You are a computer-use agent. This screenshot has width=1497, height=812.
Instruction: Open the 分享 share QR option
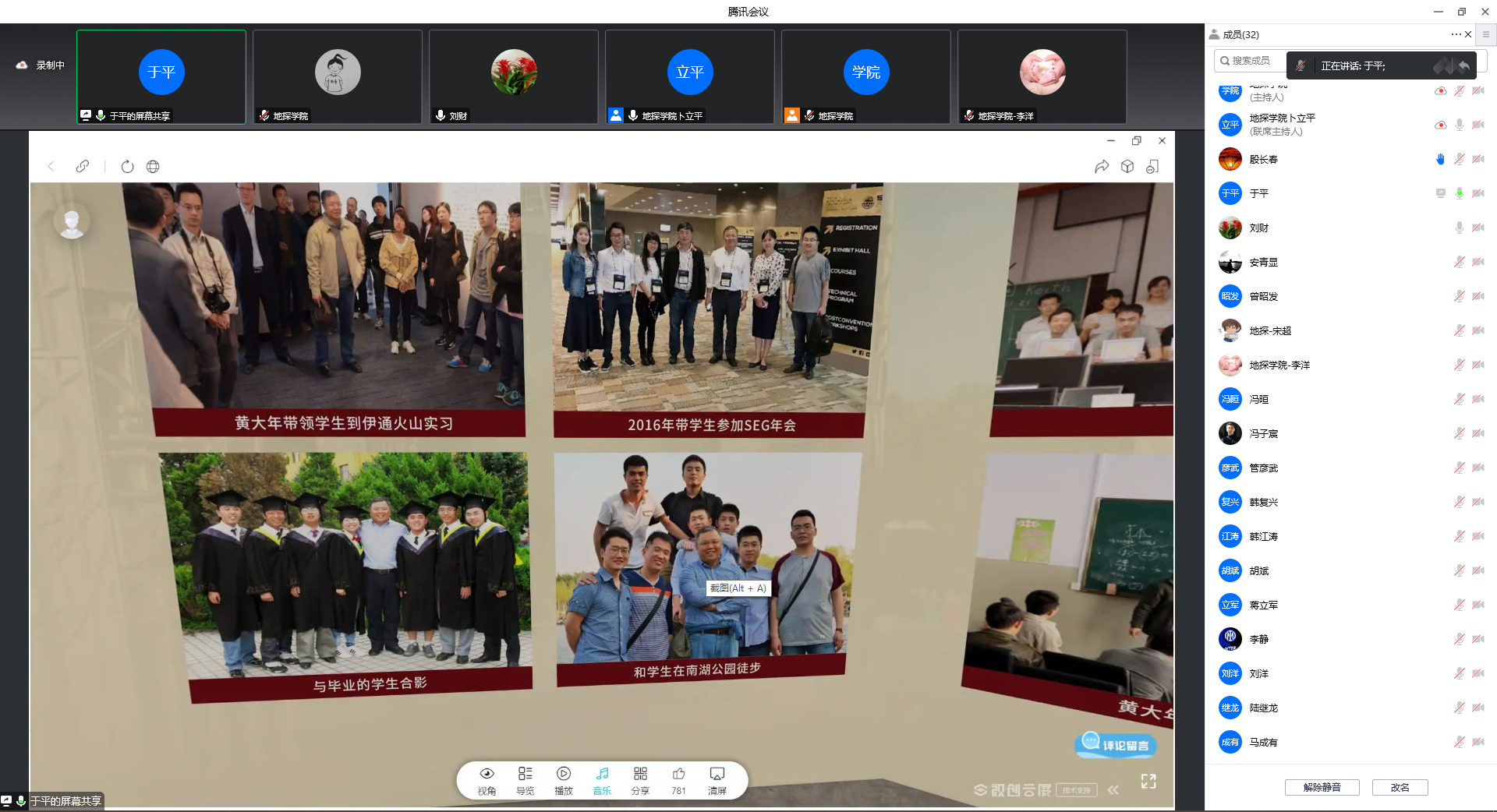click(x=640, y=780)
